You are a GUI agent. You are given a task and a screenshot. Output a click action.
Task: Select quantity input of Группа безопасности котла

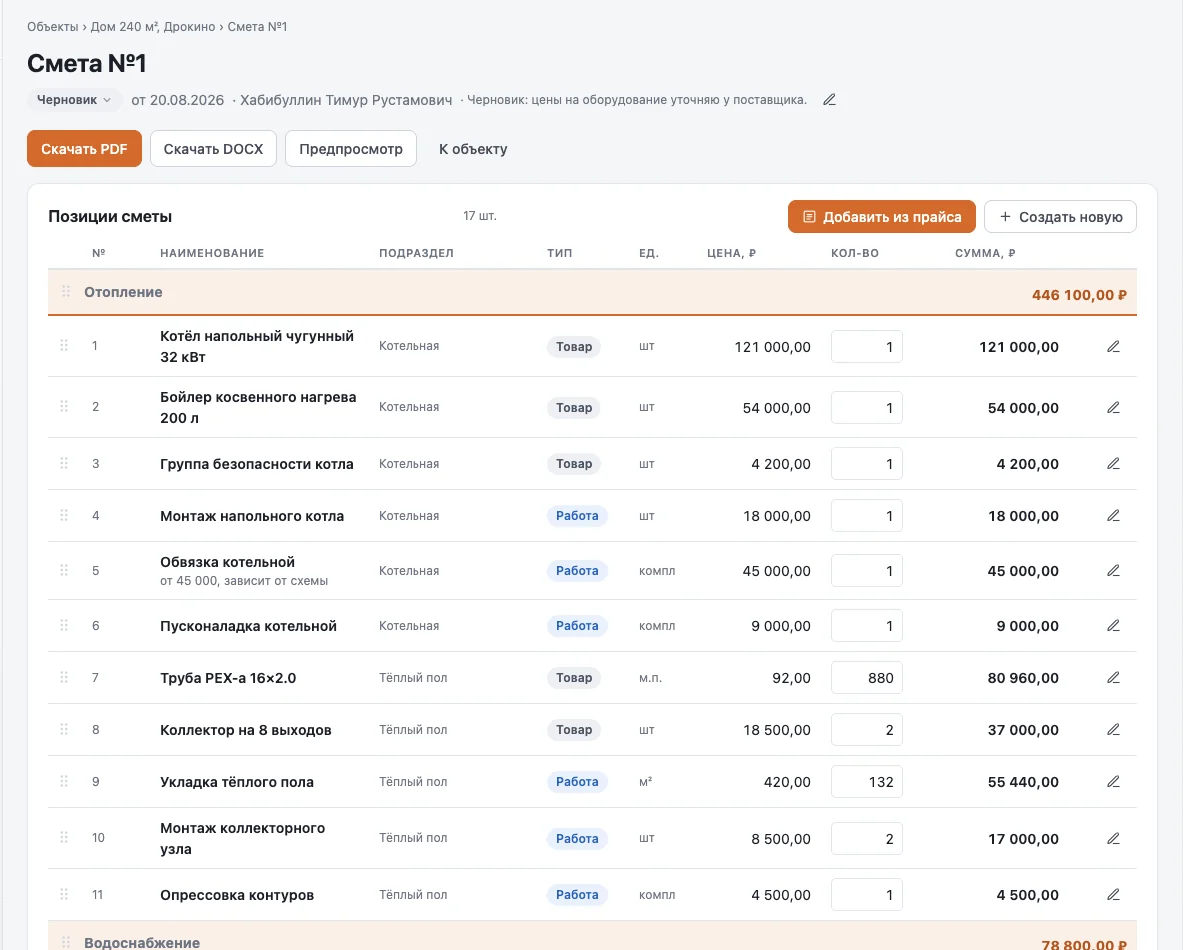click(866, 463)
